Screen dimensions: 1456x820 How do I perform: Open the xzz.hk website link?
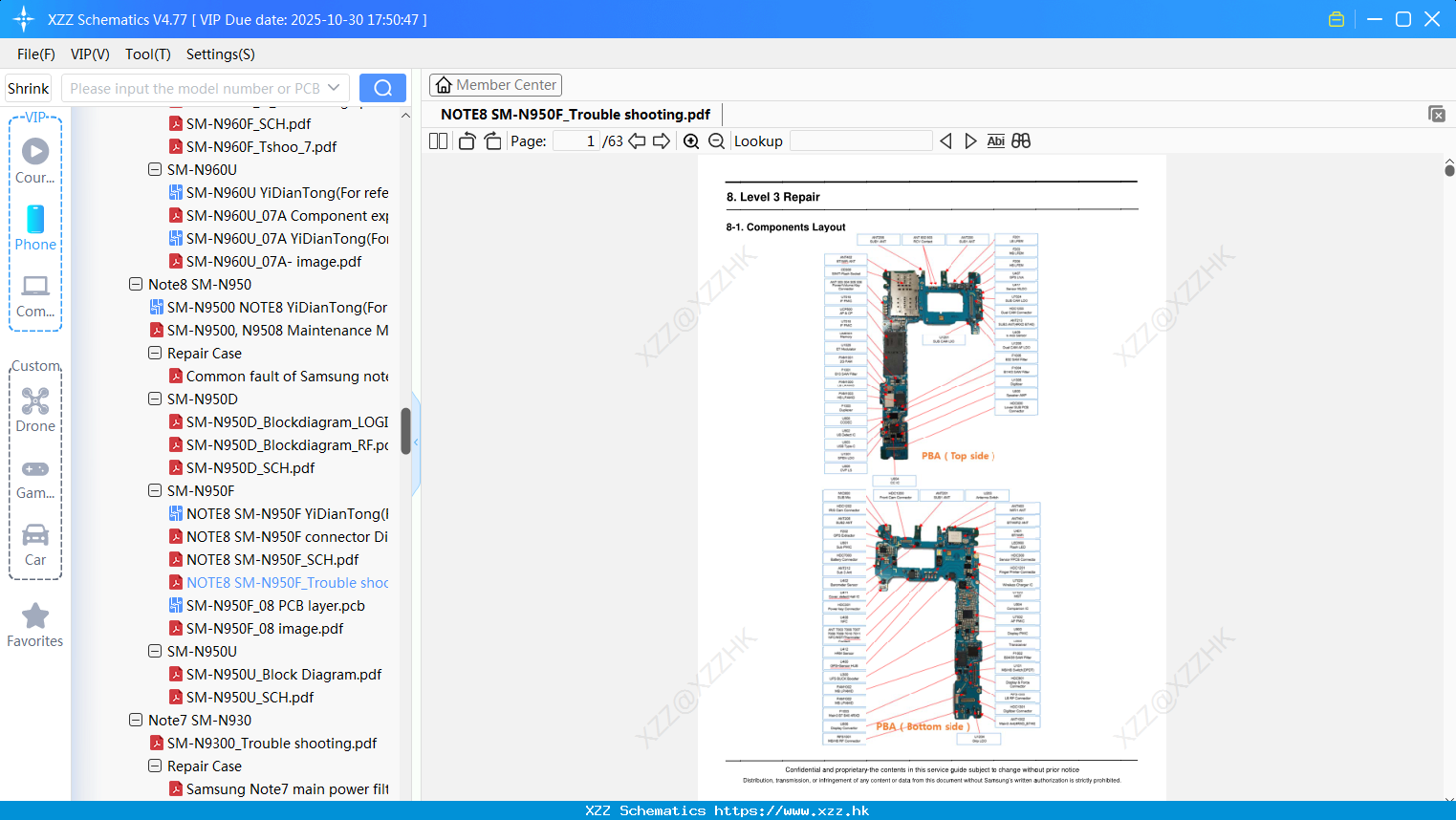coord(792,810)
